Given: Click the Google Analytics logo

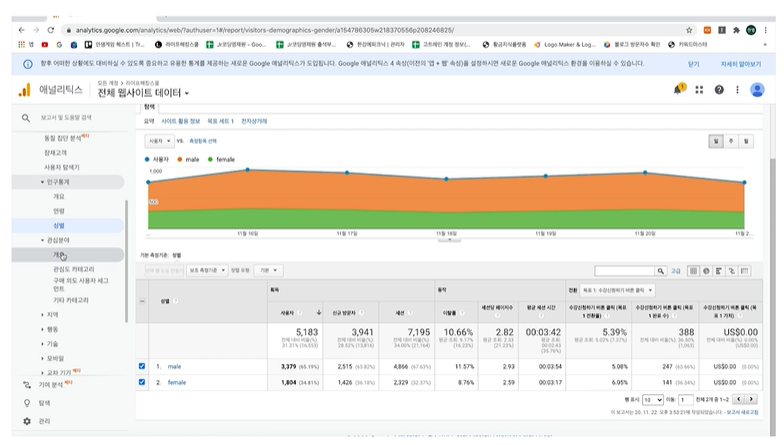Looking at the screenshot, I should [24, 90].
